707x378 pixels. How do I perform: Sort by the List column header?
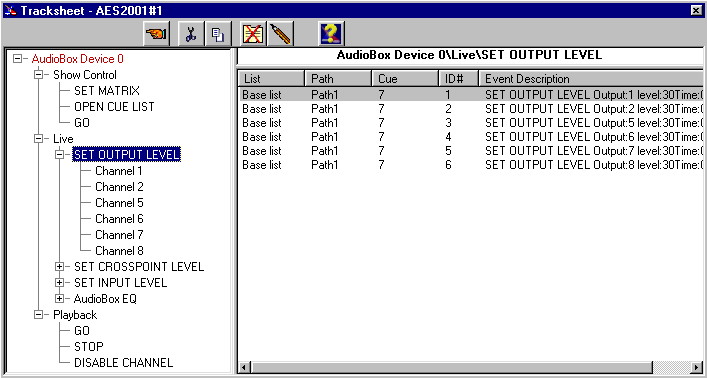pos(271,79)
